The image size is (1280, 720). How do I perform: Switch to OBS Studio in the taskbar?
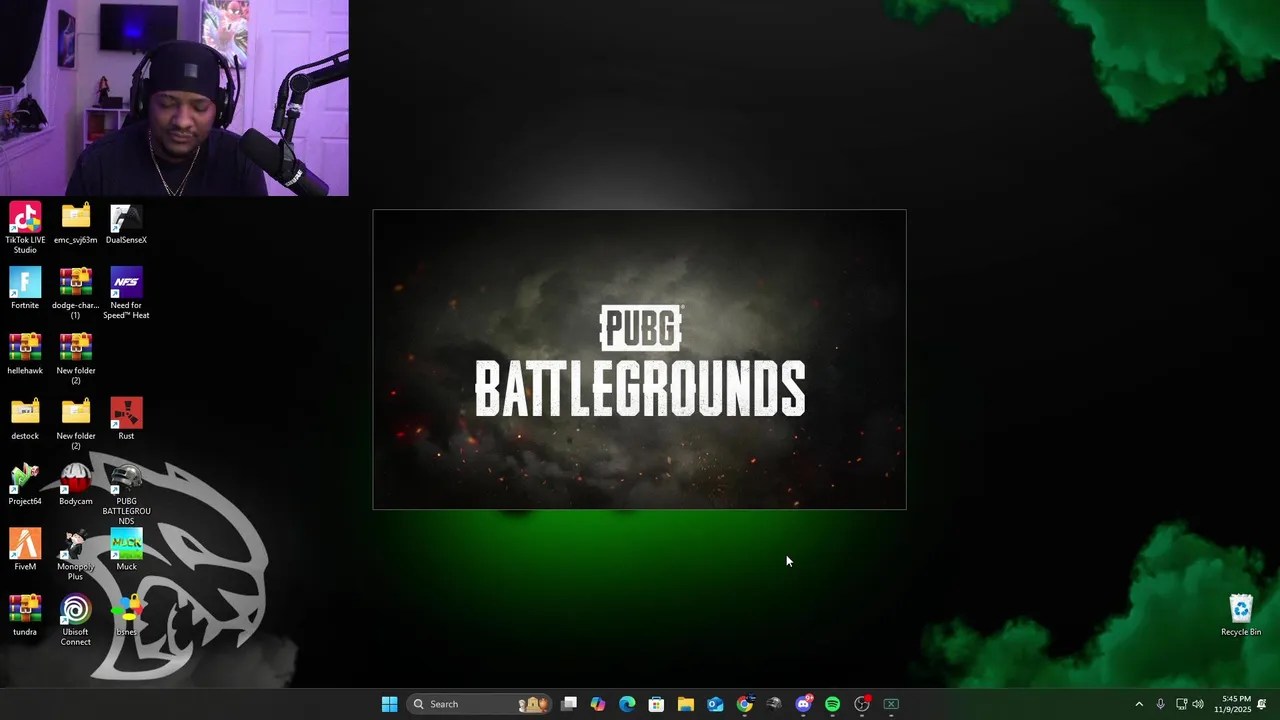862,704
